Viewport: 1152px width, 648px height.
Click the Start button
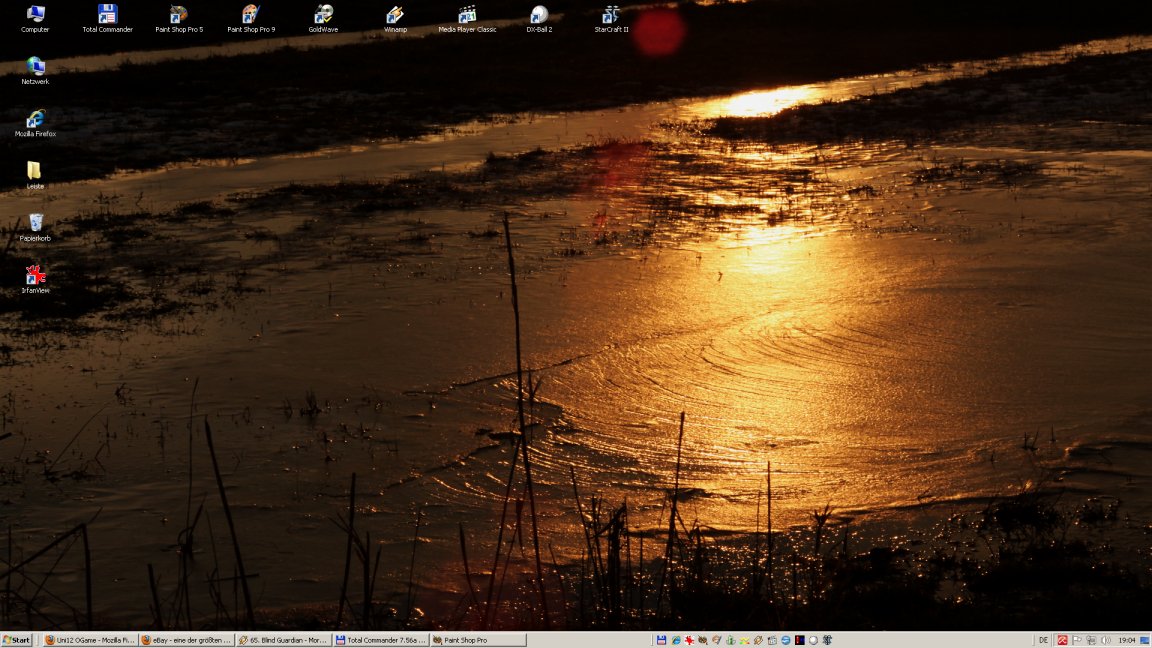tap(16, 640)
